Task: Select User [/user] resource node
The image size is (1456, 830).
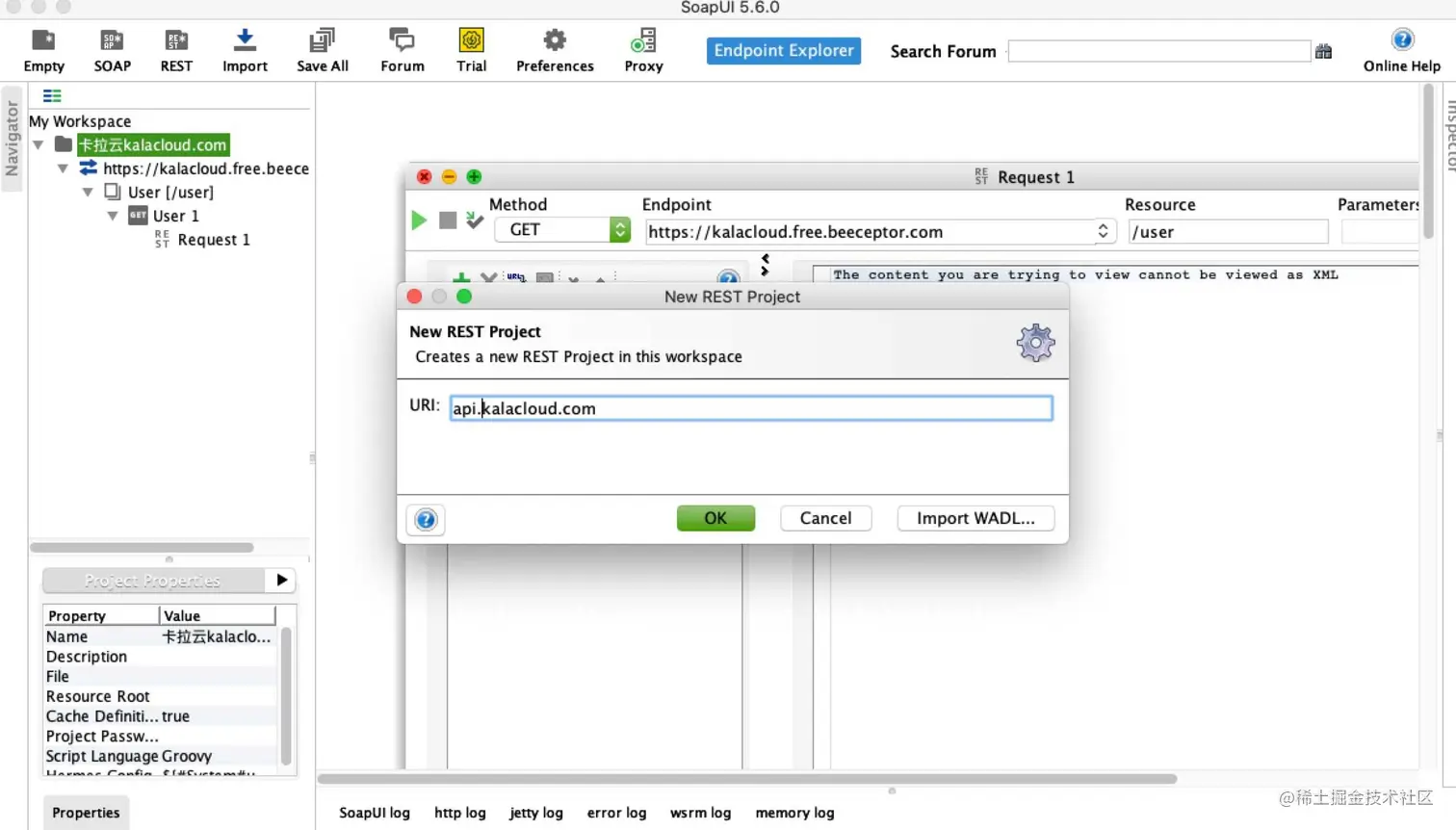Action: coord(170,192)
